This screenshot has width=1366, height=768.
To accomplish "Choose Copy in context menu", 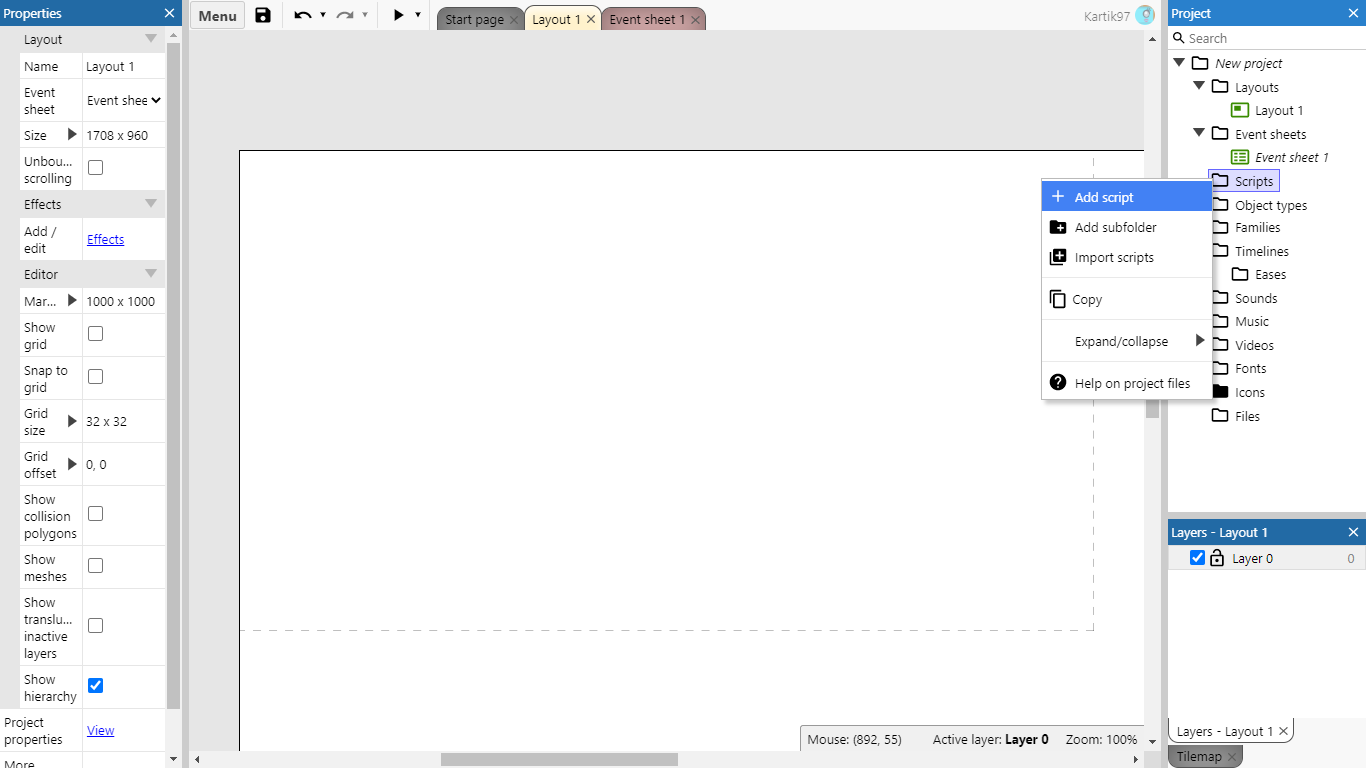I will (x=1127, y=299).
